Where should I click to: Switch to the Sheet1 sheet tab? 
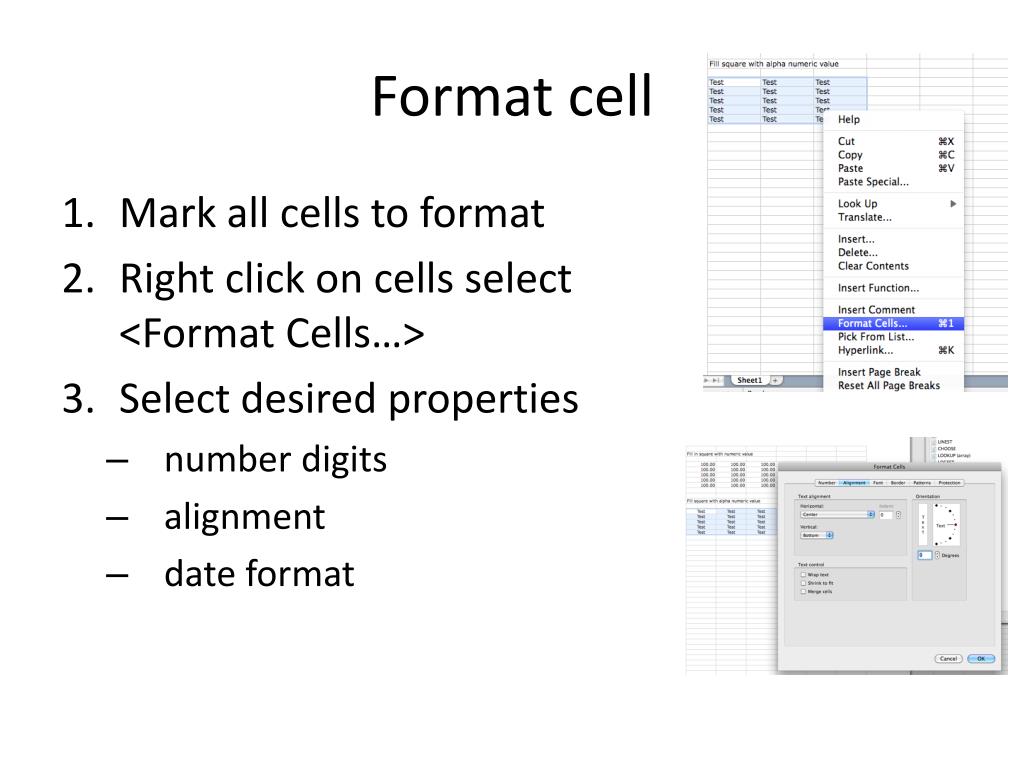(750, 380)
